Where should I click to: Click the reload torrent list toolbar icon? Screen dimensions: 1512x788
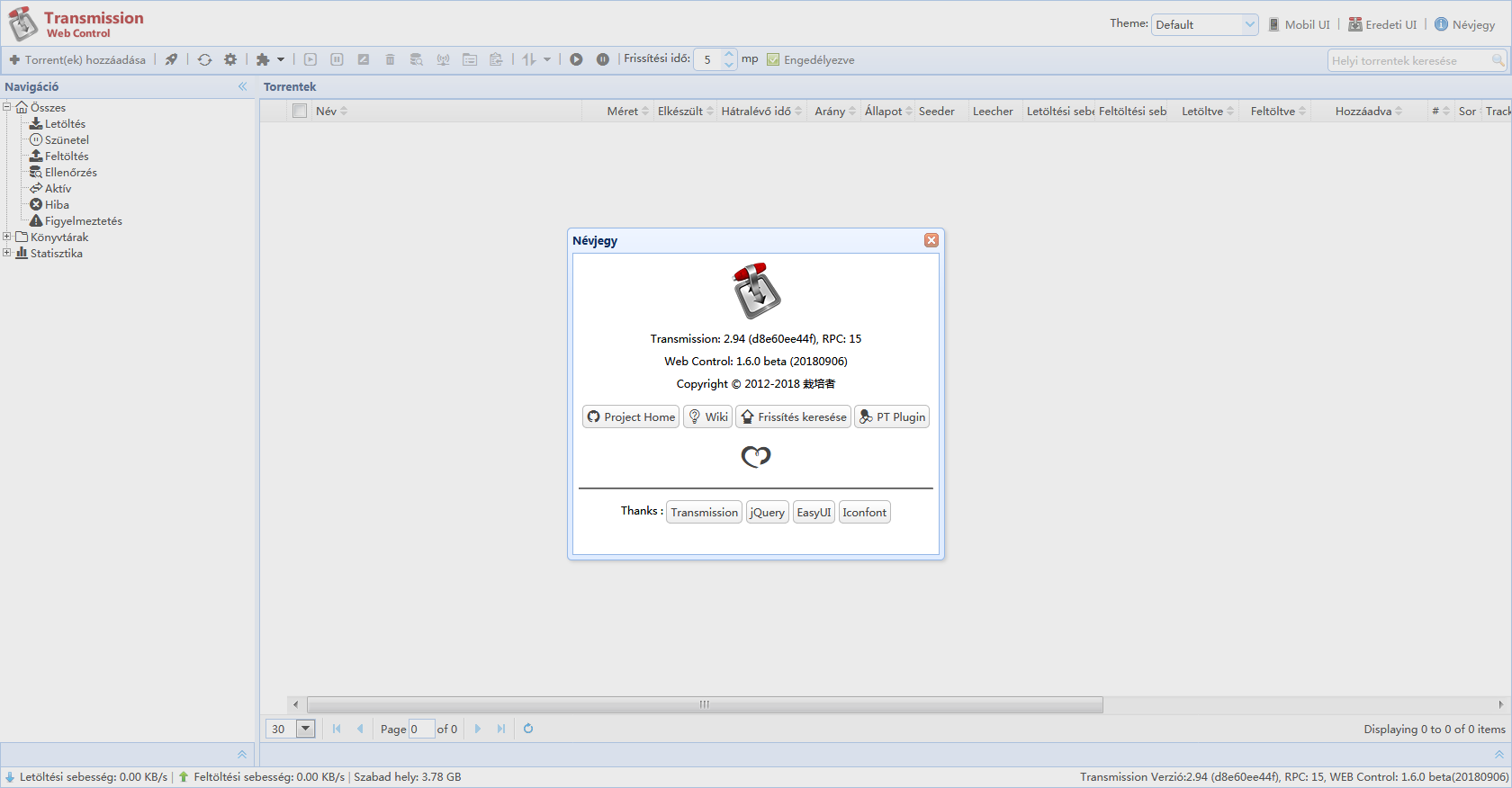tap(205, 59)
